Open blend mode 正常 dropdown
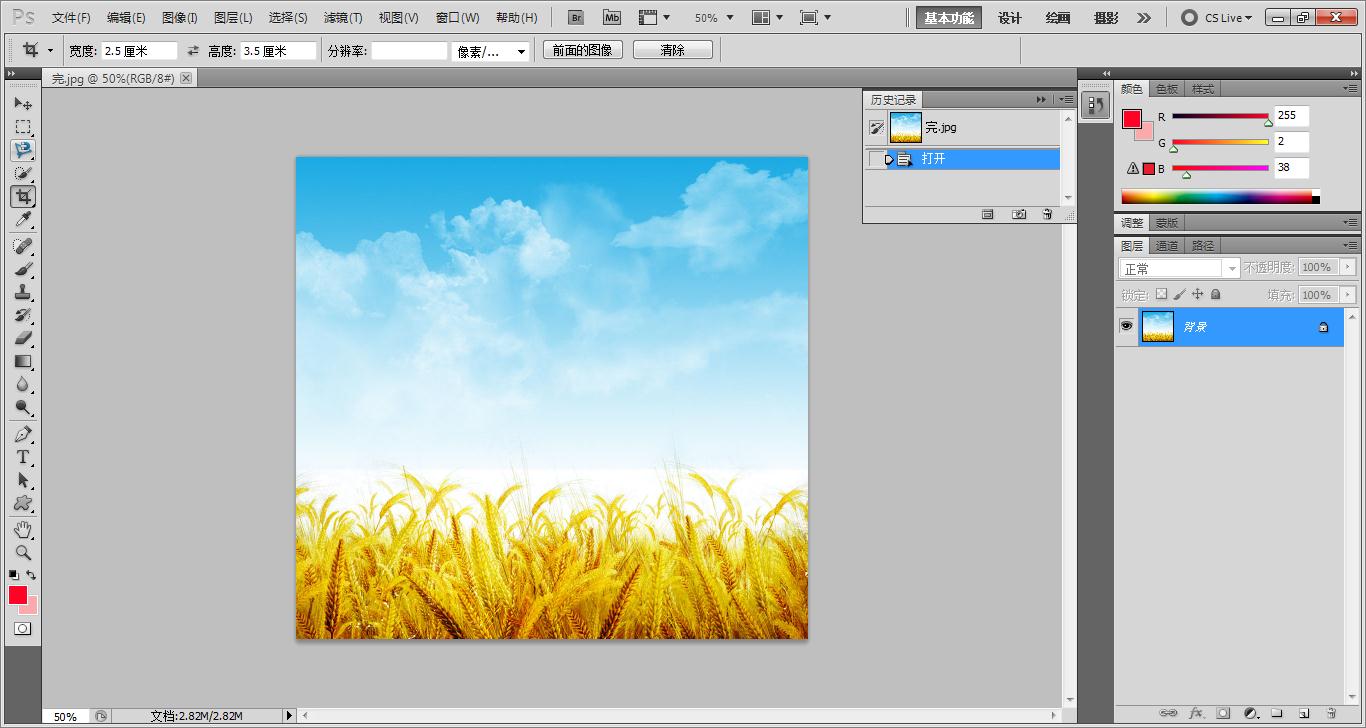 (x=1179, y=268)
